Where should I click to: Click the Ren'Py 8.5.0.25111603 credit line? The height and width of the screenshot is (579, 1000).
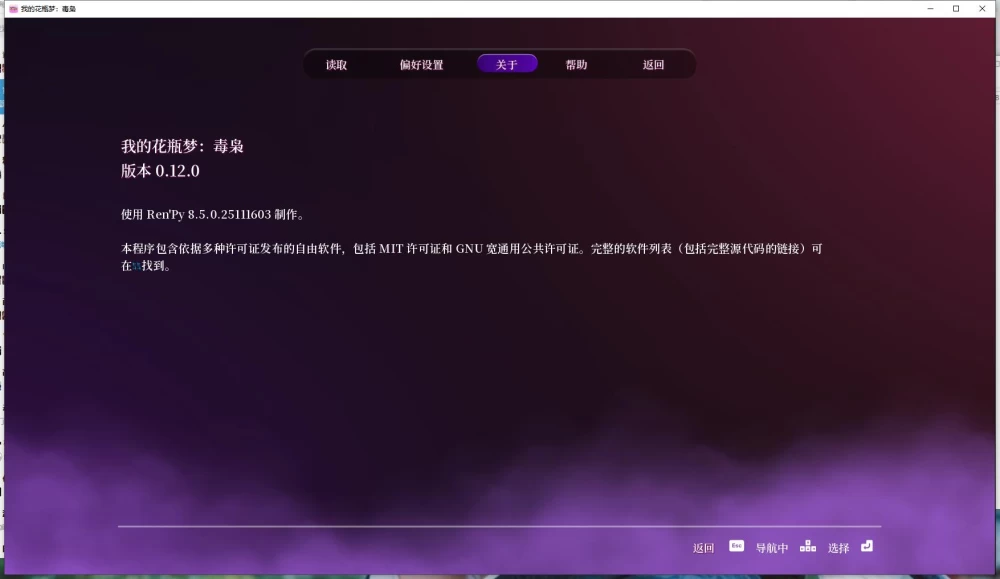[212, 214]
